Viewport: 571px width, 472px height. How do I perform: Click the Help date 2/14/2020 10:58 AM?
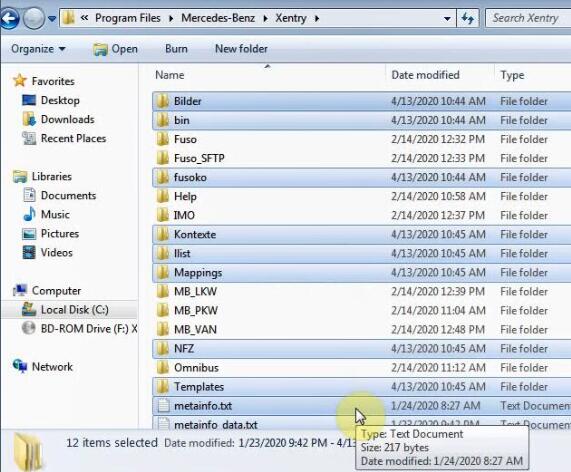438,196
